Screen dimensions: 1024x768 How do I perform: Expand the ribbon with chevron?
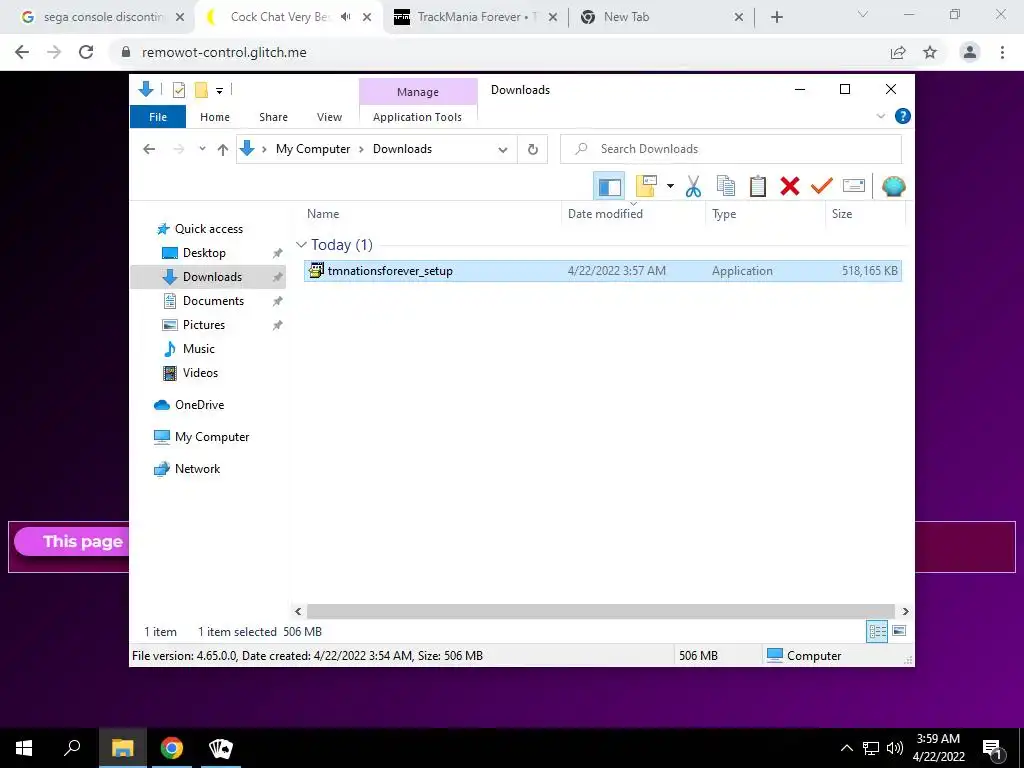click(x=880, y=116)
